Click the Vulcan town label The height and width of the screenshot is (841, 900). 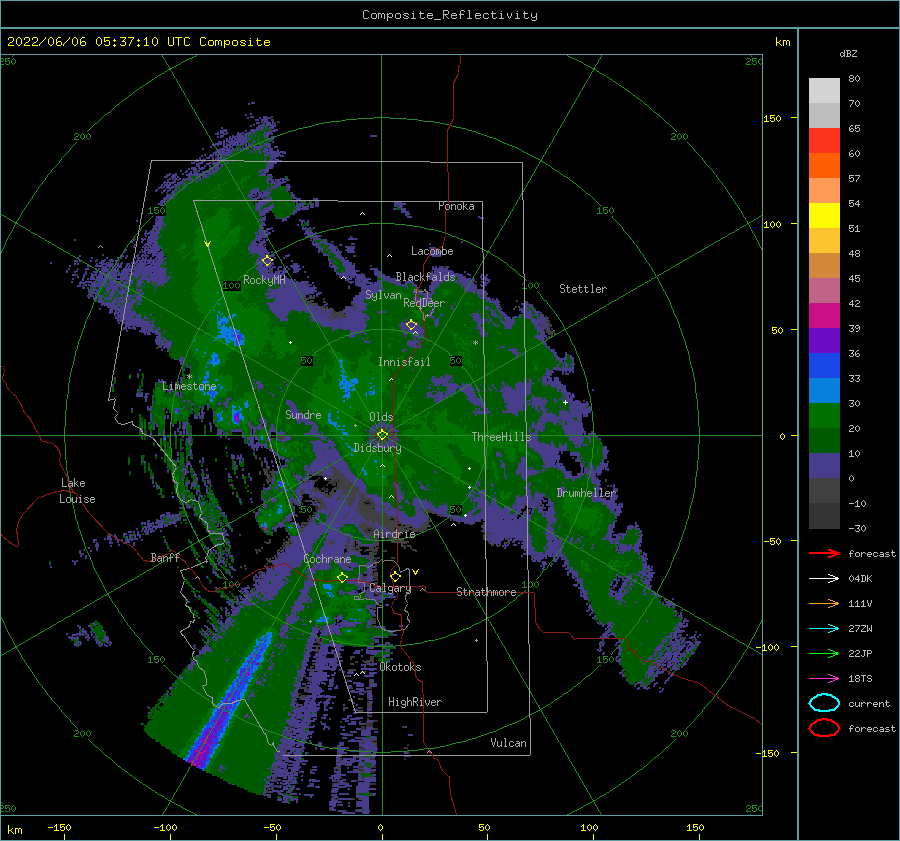[x=508, y=743]
